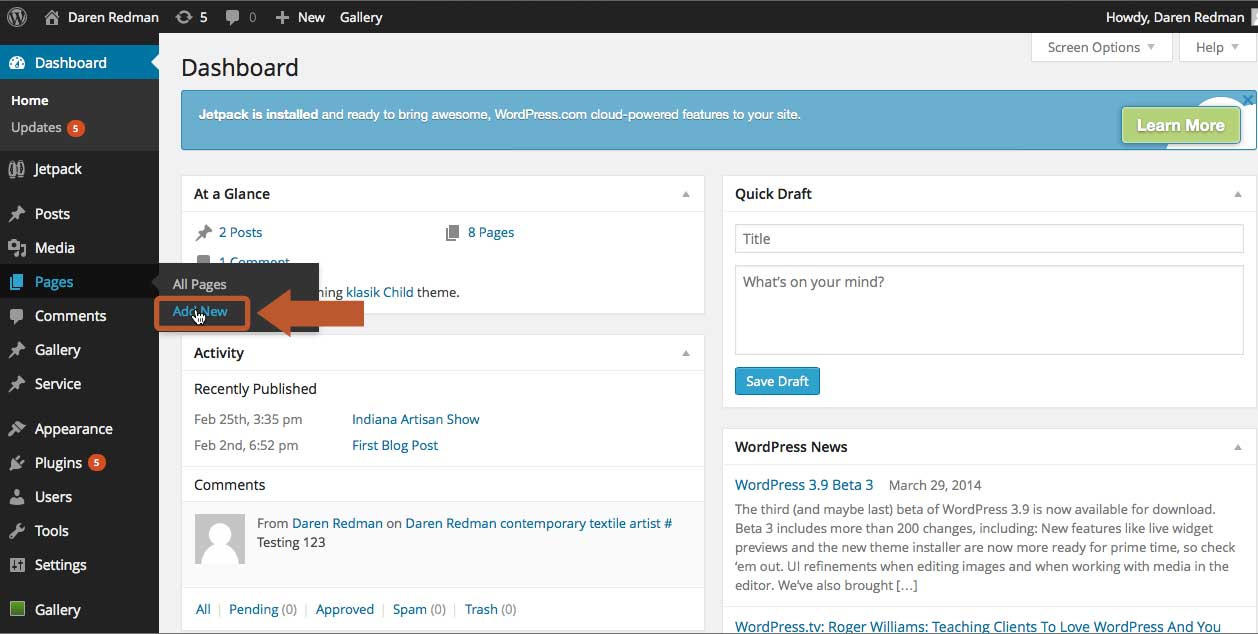Click the Save Draft button

point(777,381)
